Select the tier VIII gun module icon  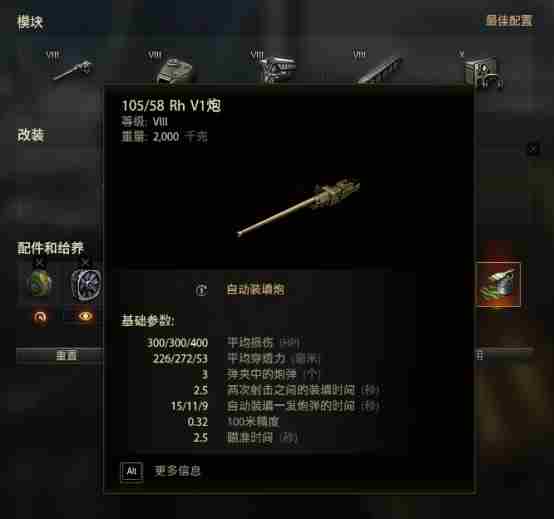[73, 70]
